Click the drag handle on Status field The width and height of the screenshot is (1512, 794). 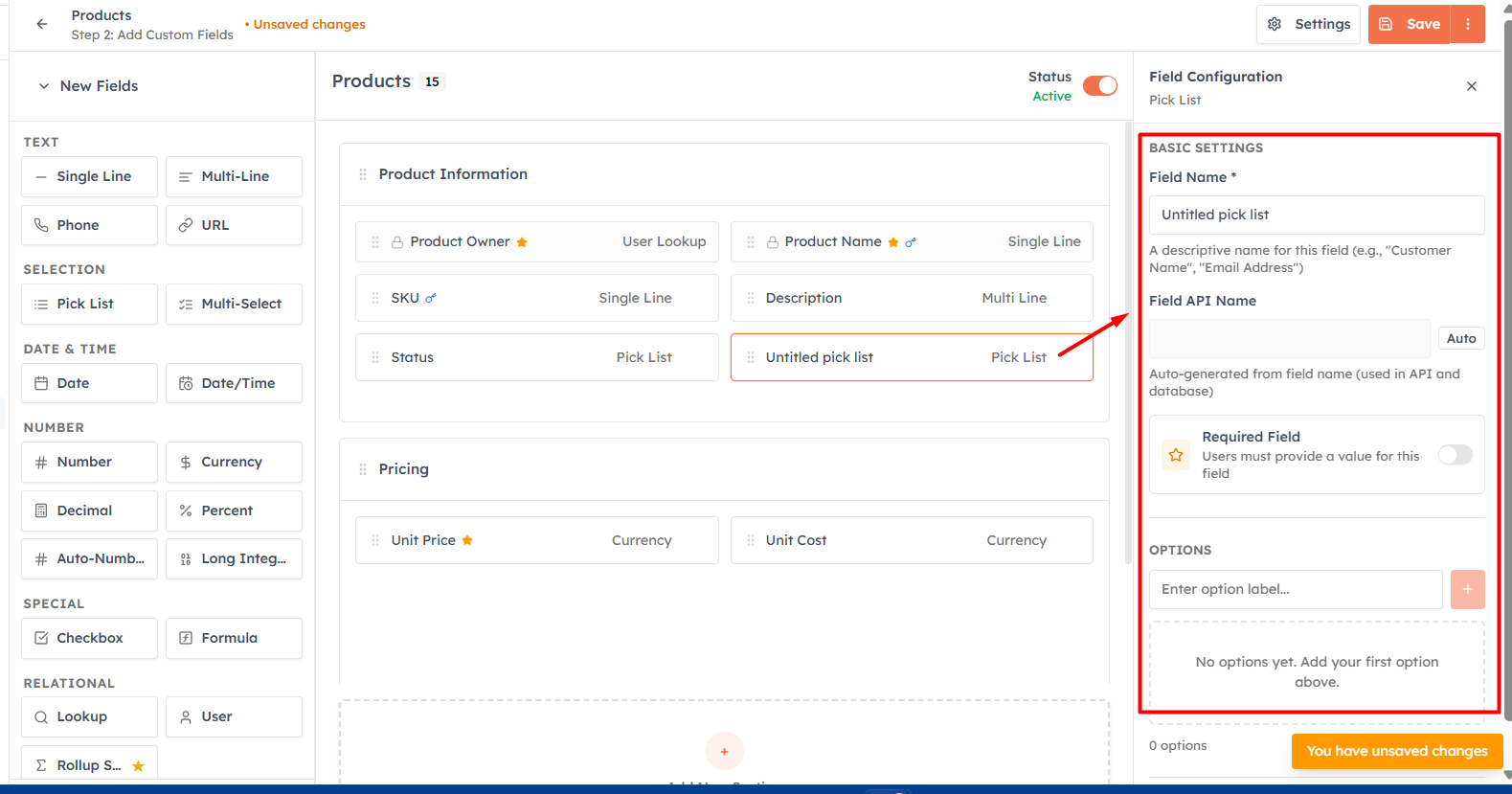[375, 357]
